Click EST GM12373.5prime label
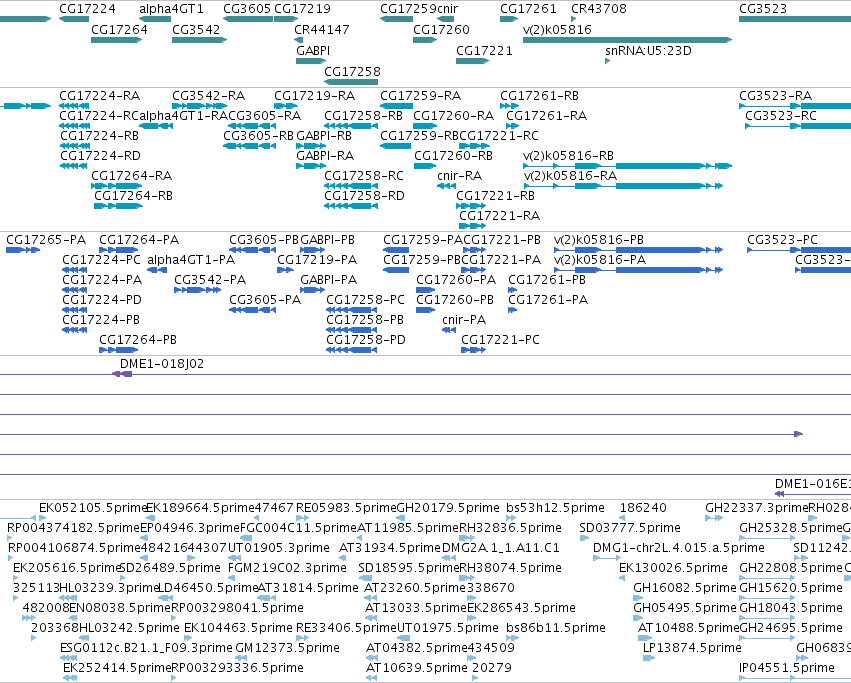Image resolution: width=851 pixels, height=683 pixels. [x=287, y=648]
